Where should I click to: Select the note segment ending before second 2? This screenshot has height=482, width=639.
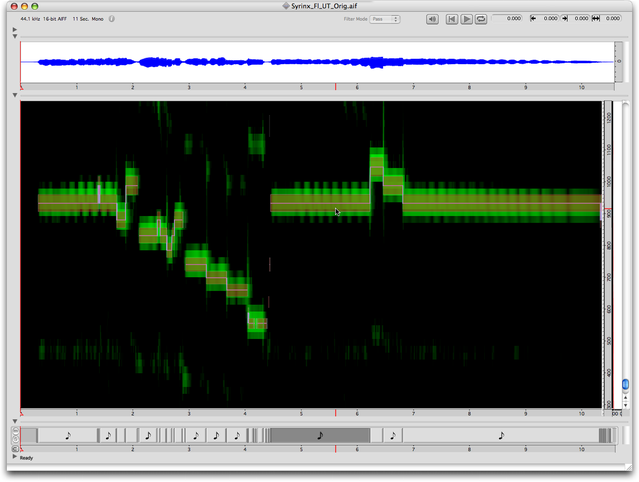click(108, 436)
